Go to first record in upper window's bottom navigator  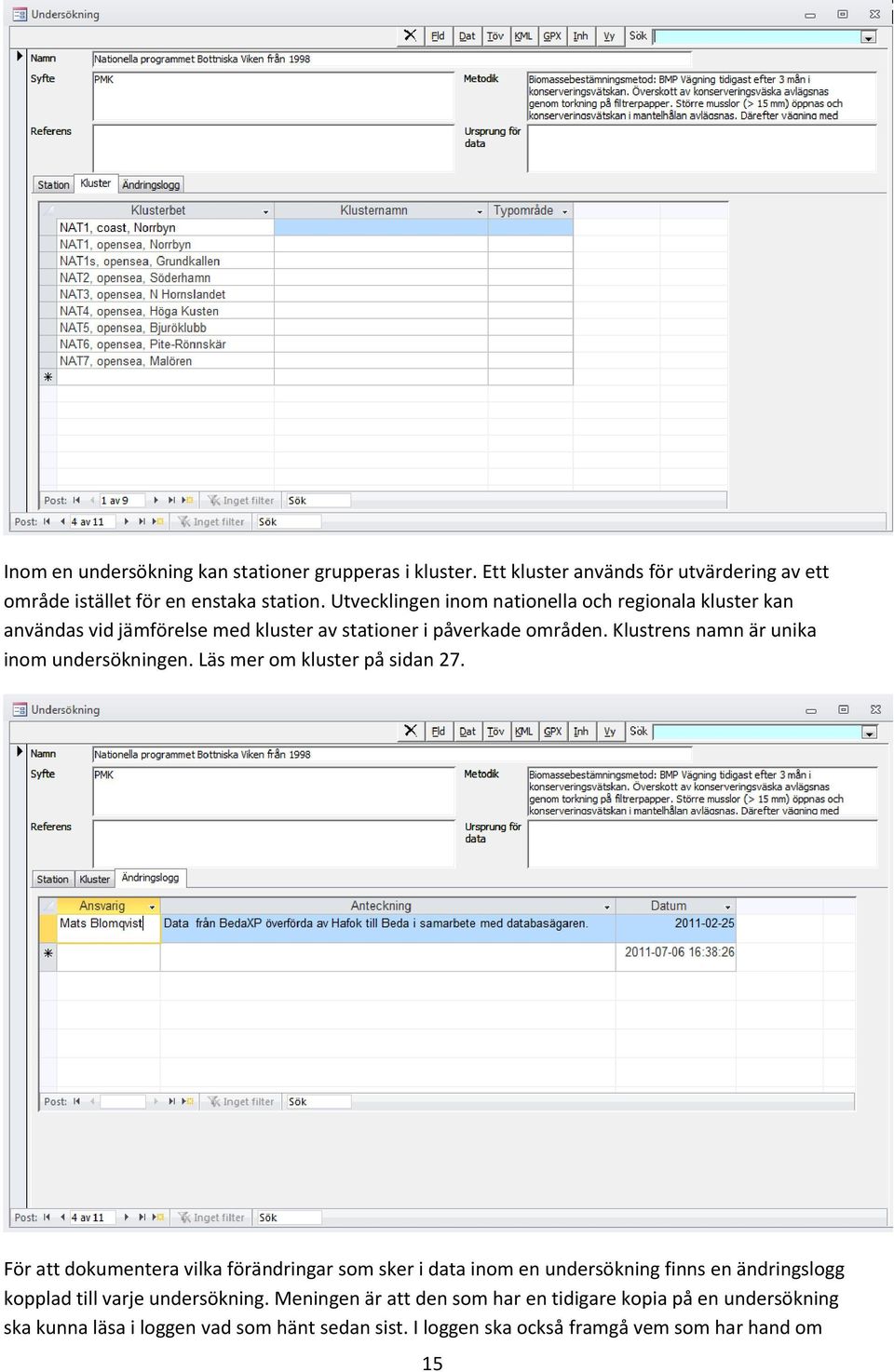pos(47,522)
